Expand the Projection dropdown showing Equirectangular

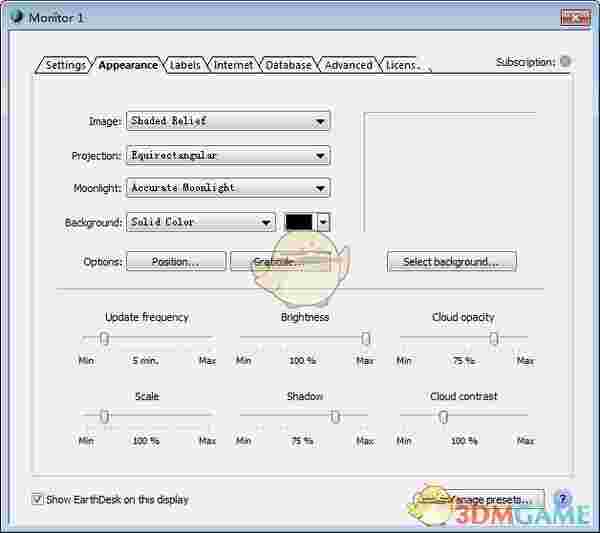pos(228,155)
